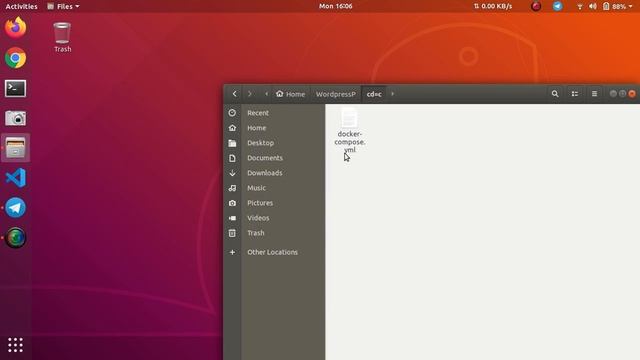640x360 pixels.
Task: Click the Music note icon in the sidebar
Action: 232,188
